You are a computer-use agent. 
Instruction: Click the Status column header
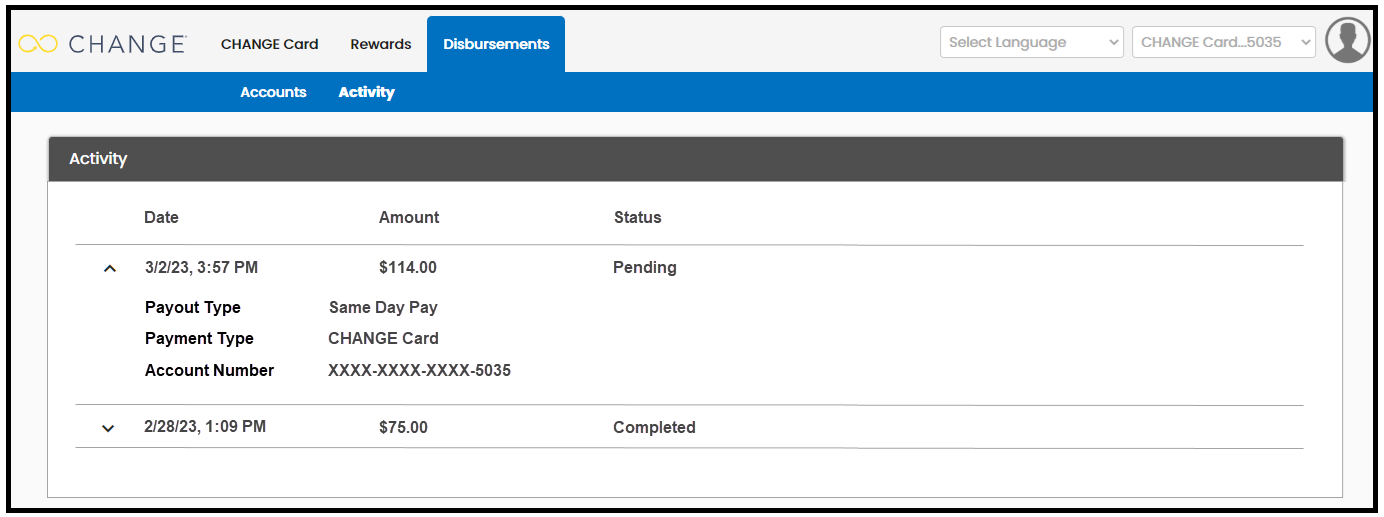(638, 217)
